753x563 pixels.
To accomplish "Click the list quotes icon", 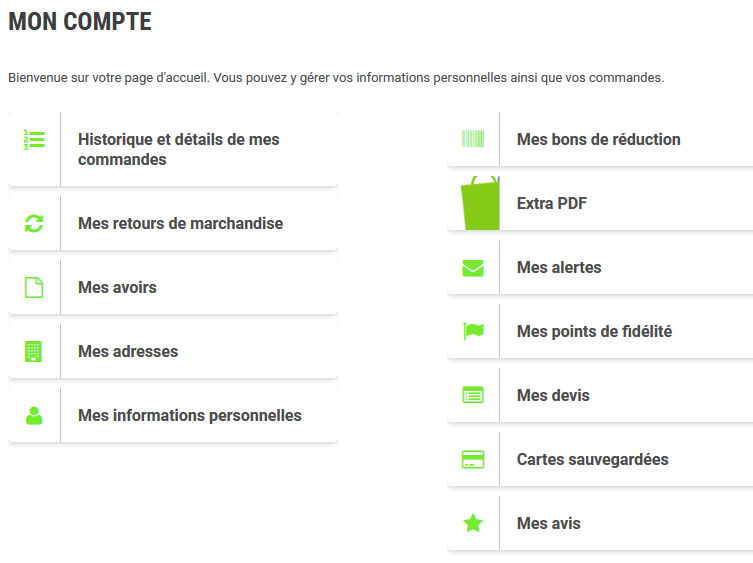I will point(473,396).
